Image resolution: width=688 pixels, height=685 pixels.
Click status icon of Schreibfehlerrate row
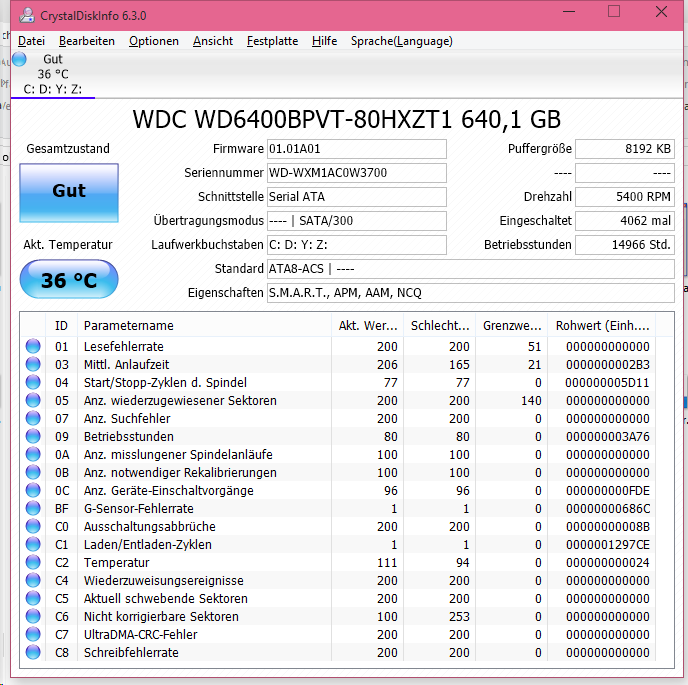click(x=33, y=652)
